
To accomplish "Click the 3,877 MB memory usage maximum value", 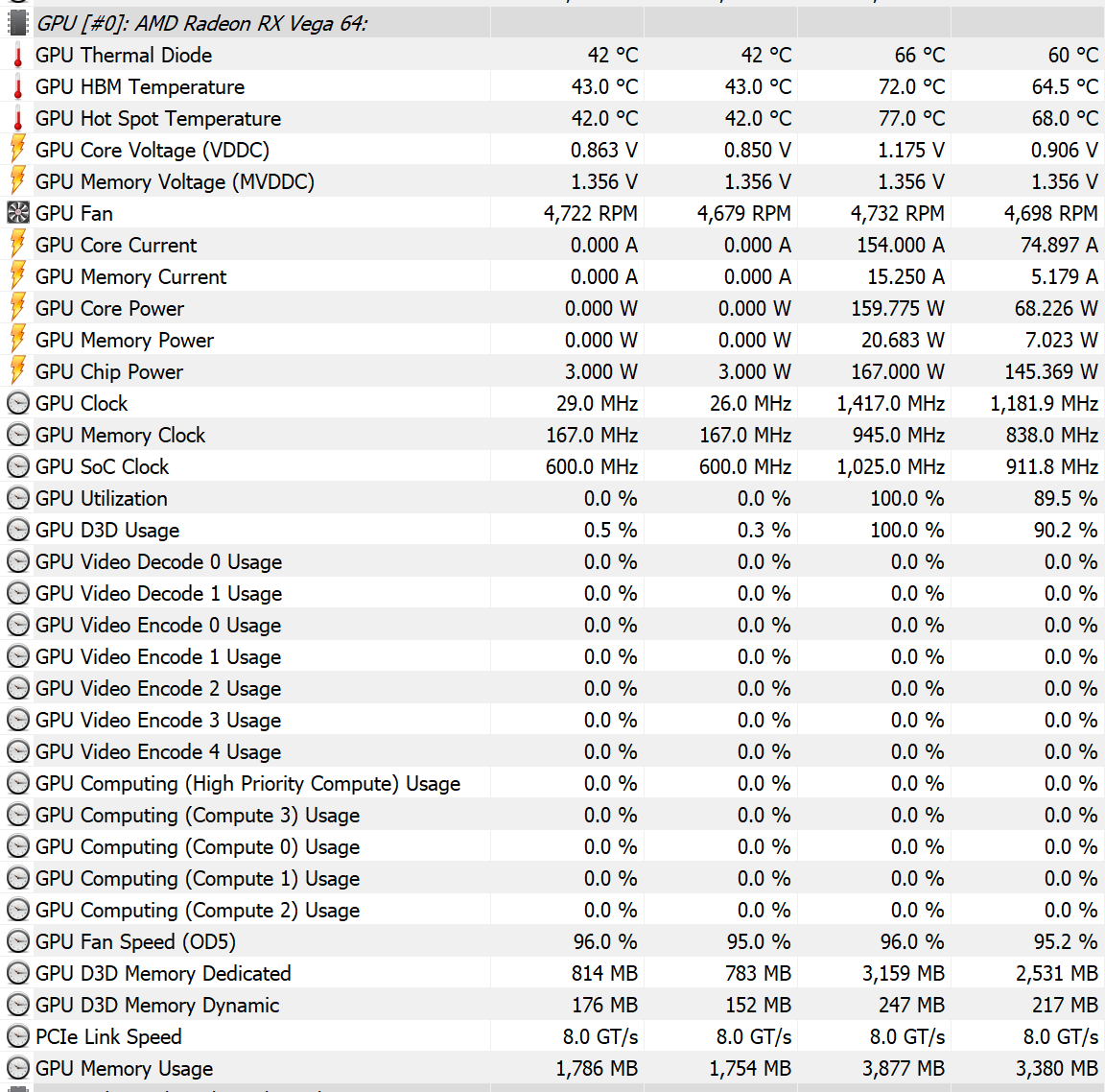I will [904, 1068].
